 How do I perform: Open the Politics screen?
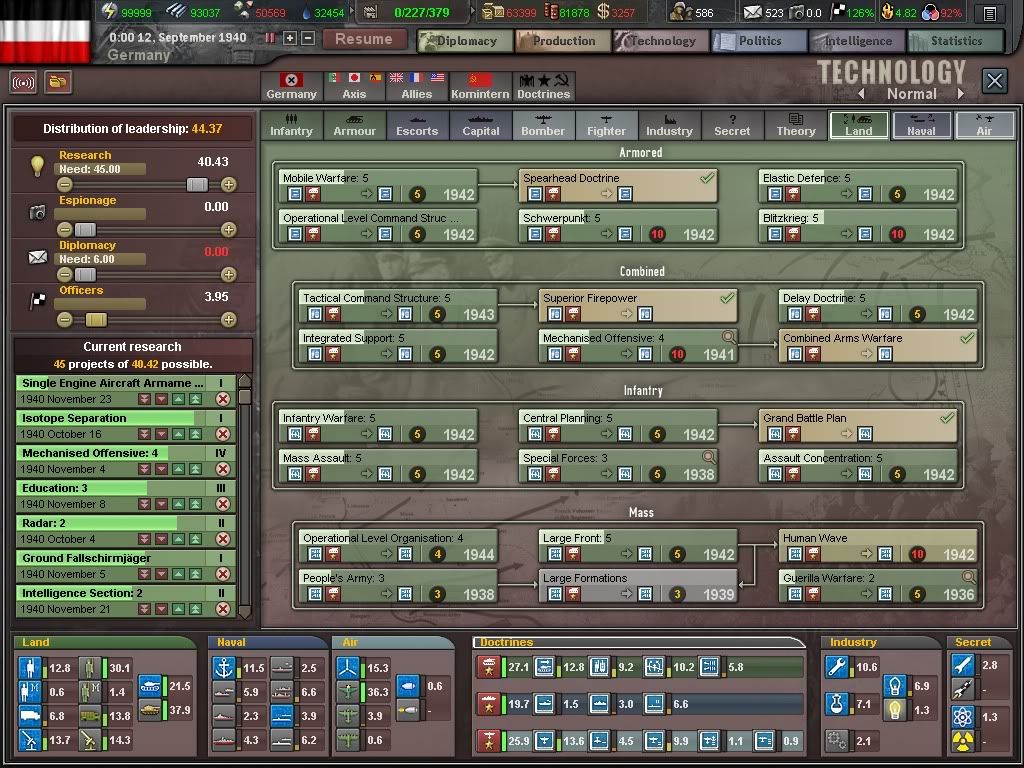[x=759, y=41]
